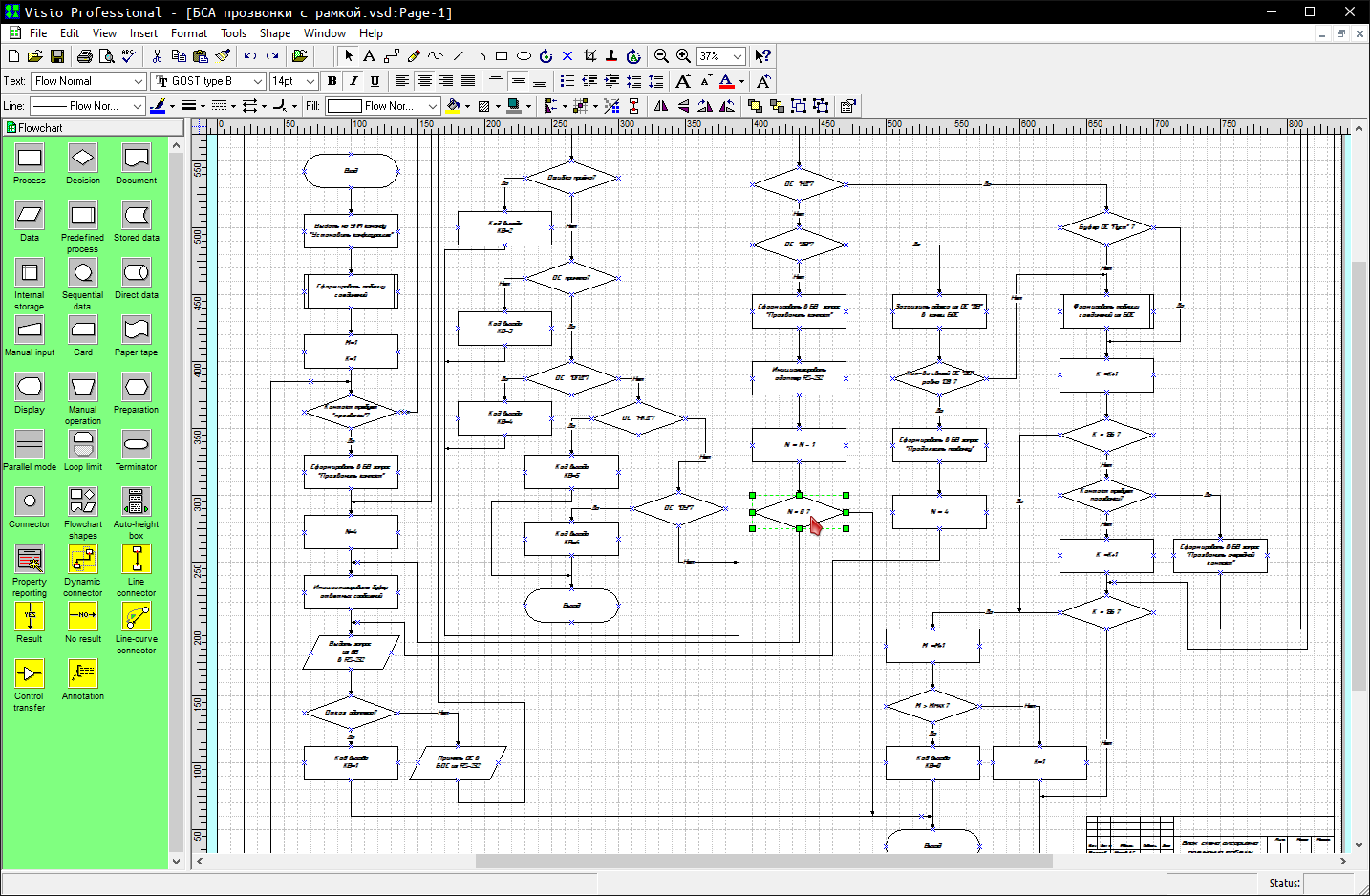This screenshot has width=1370, height=896.
Task: Toggle Underline text formatting
Action: (x=375, y=81)
